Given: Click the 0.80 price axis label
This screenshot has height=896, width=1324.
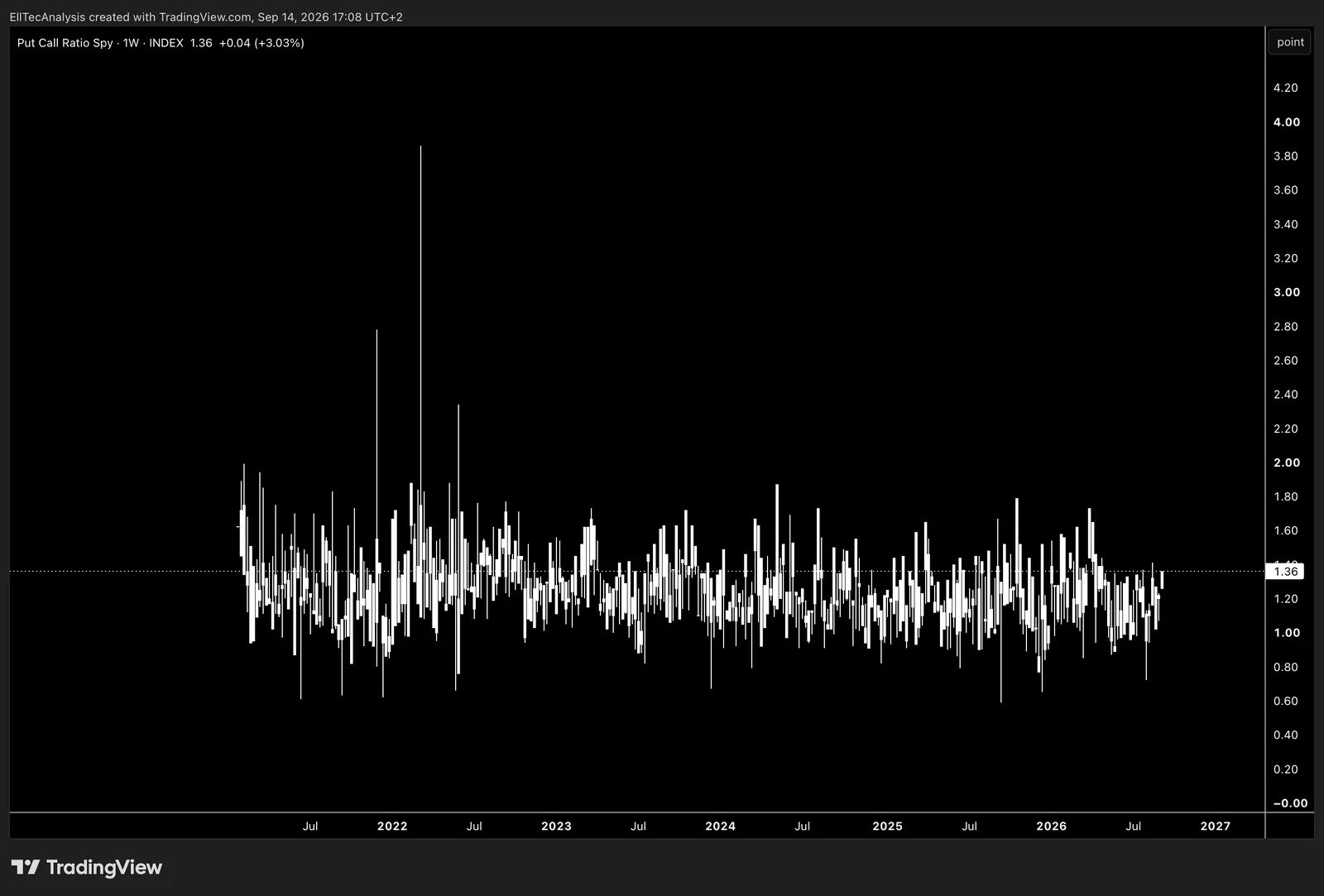Looking at the screenshot, I should click(1286, 667).
